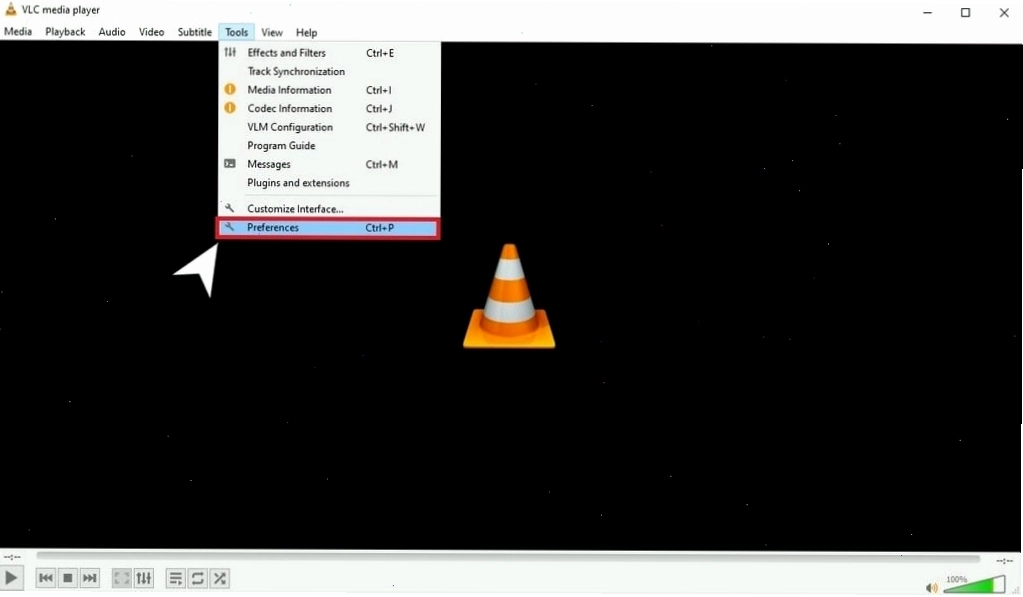Open the Media menu

pyautogui.click(x=18, y=31)
